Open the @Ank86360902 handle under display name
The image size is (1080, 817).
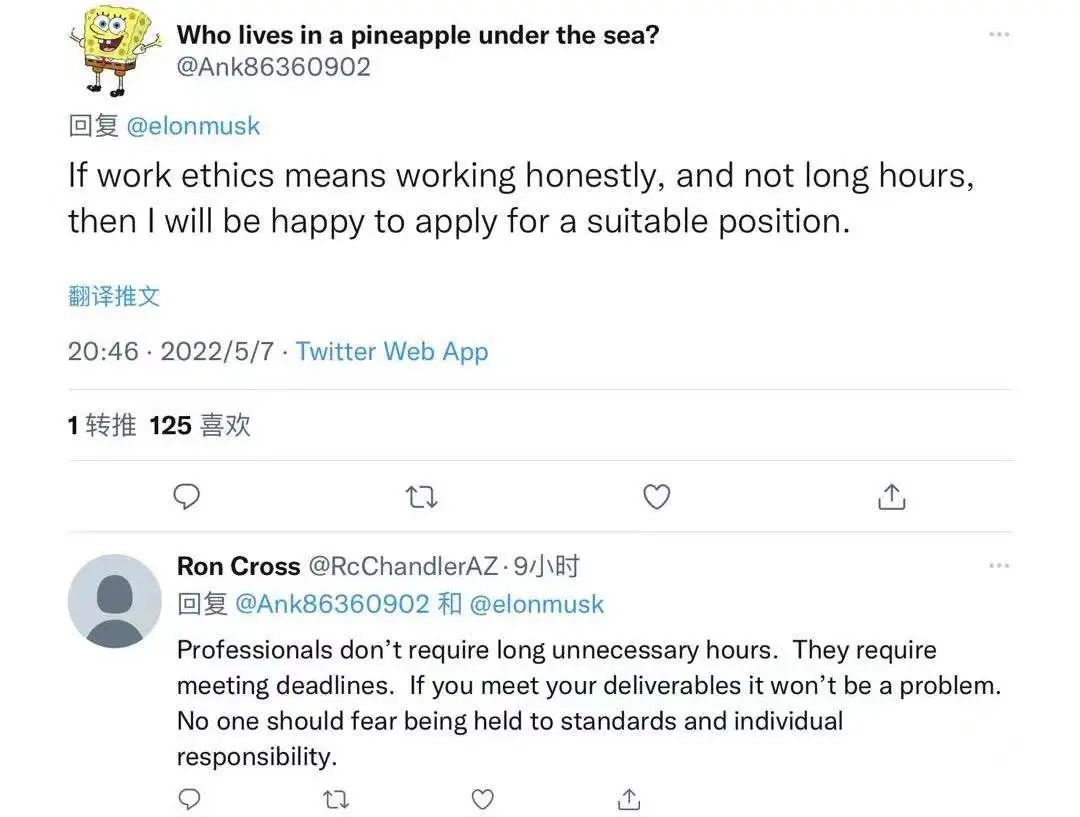[273, 67]
